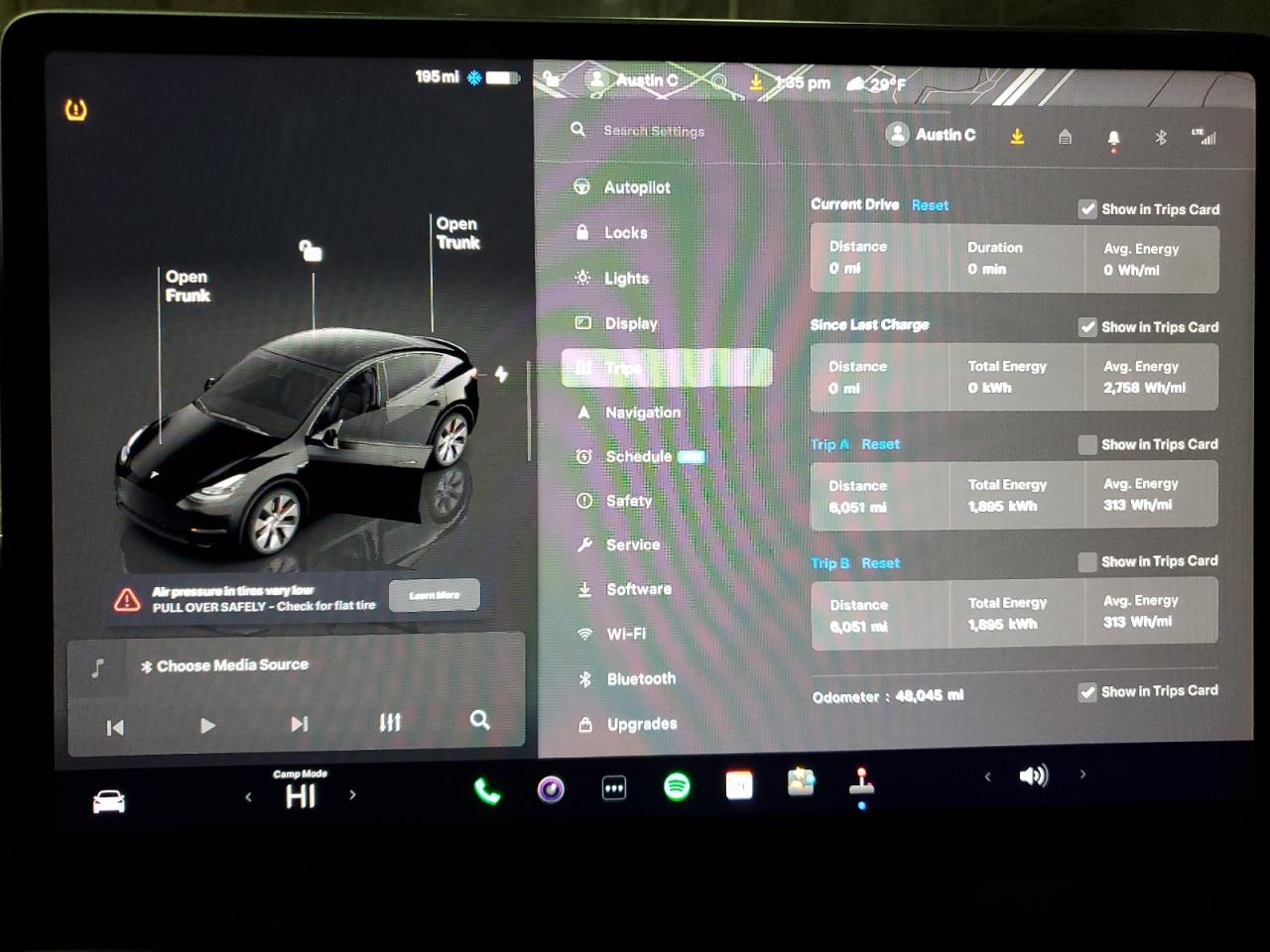Tap Open Frunk
Image resolution: width=1270 pixels, height=952 pixels.
tap(188, 286)
